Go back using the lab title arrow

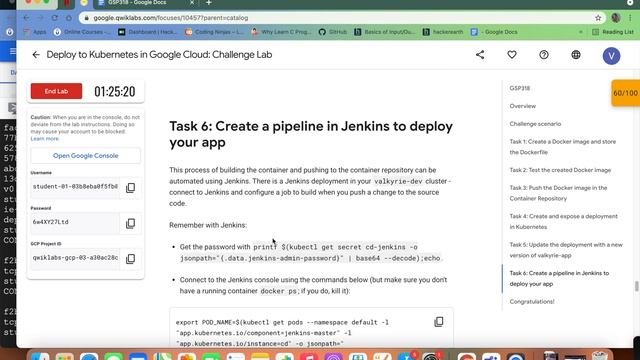(36, 55)
